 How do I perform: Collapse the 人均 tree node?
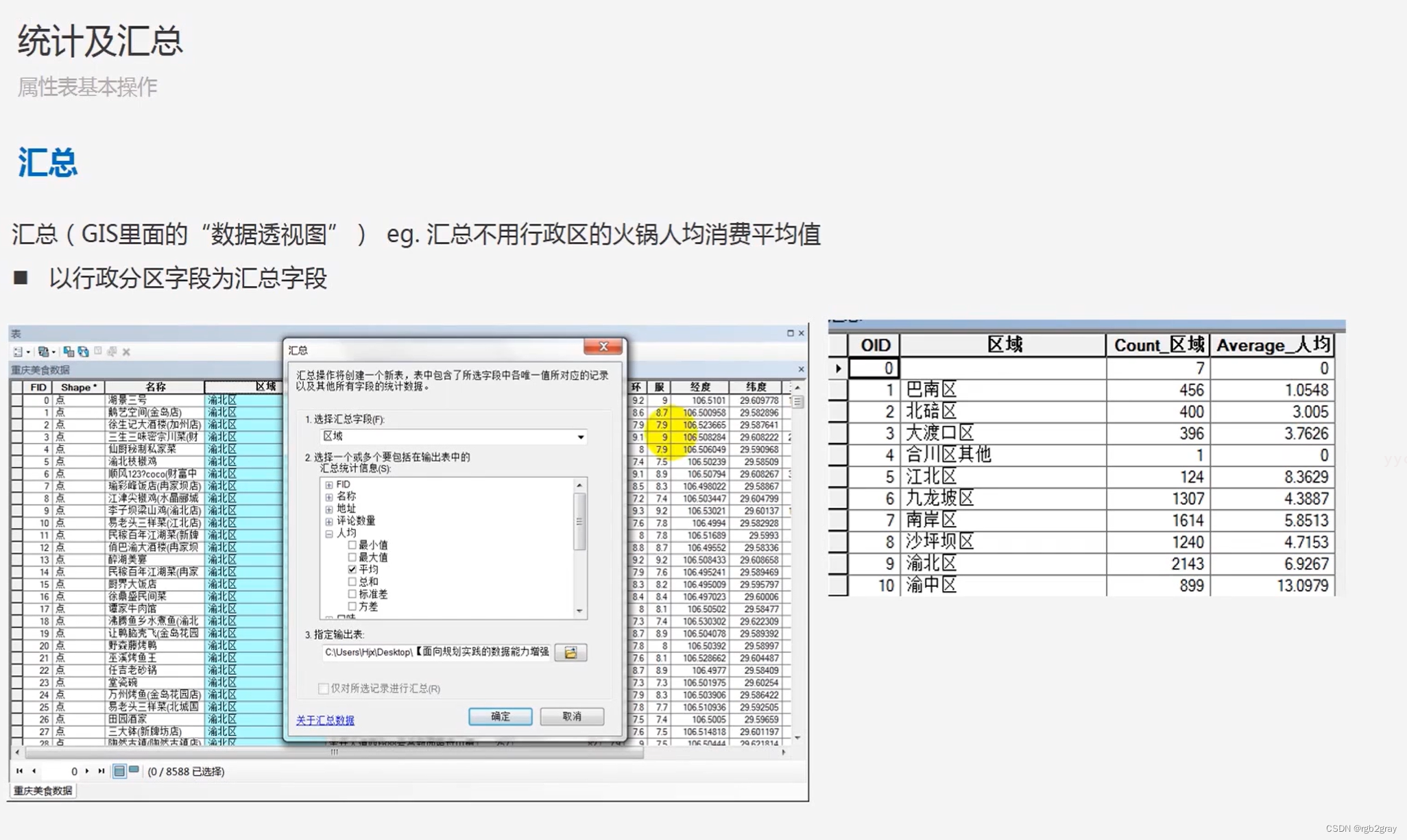(329, 533)
